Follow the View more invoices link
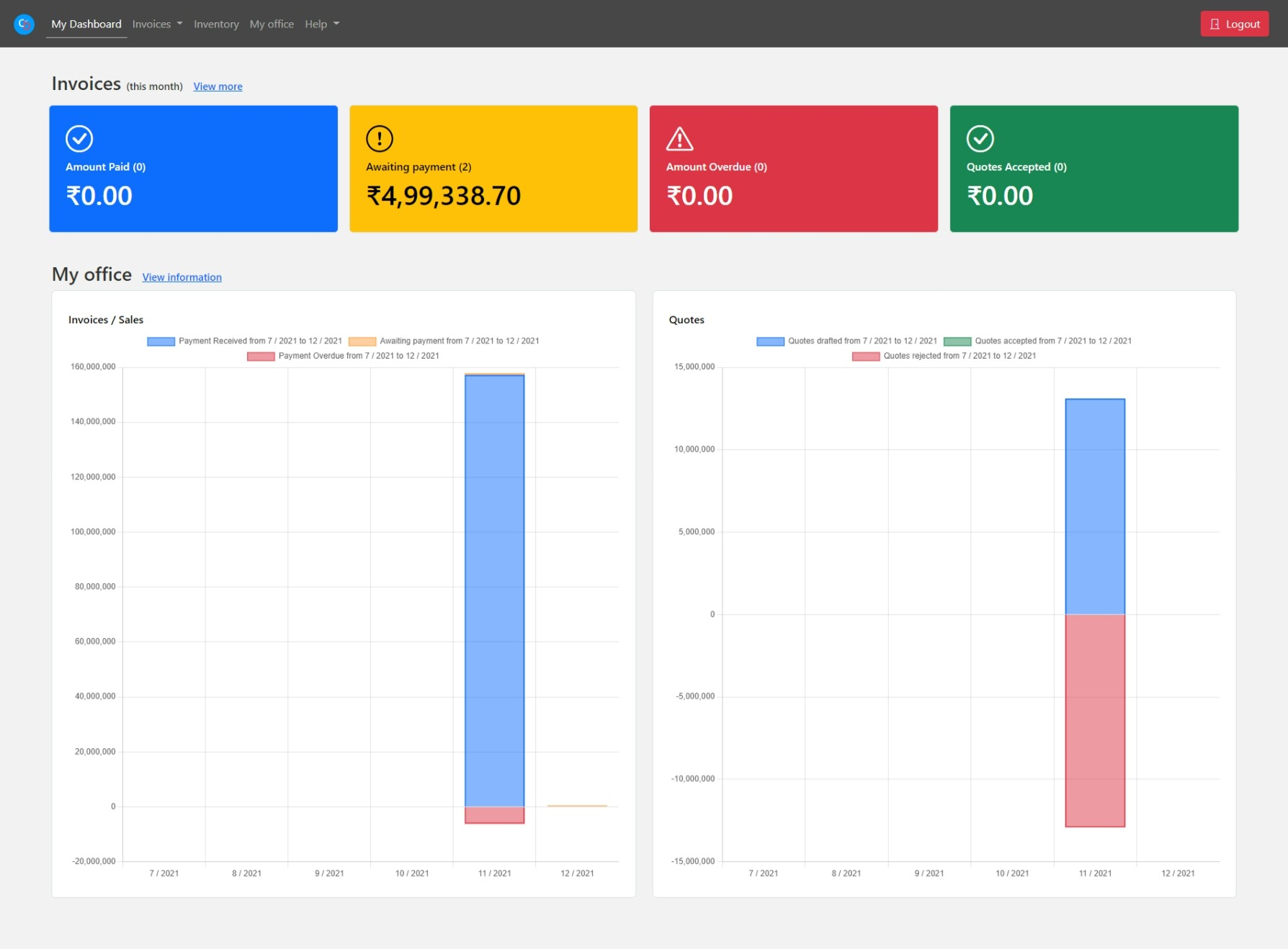1288x949 pixels. [218, 86]
